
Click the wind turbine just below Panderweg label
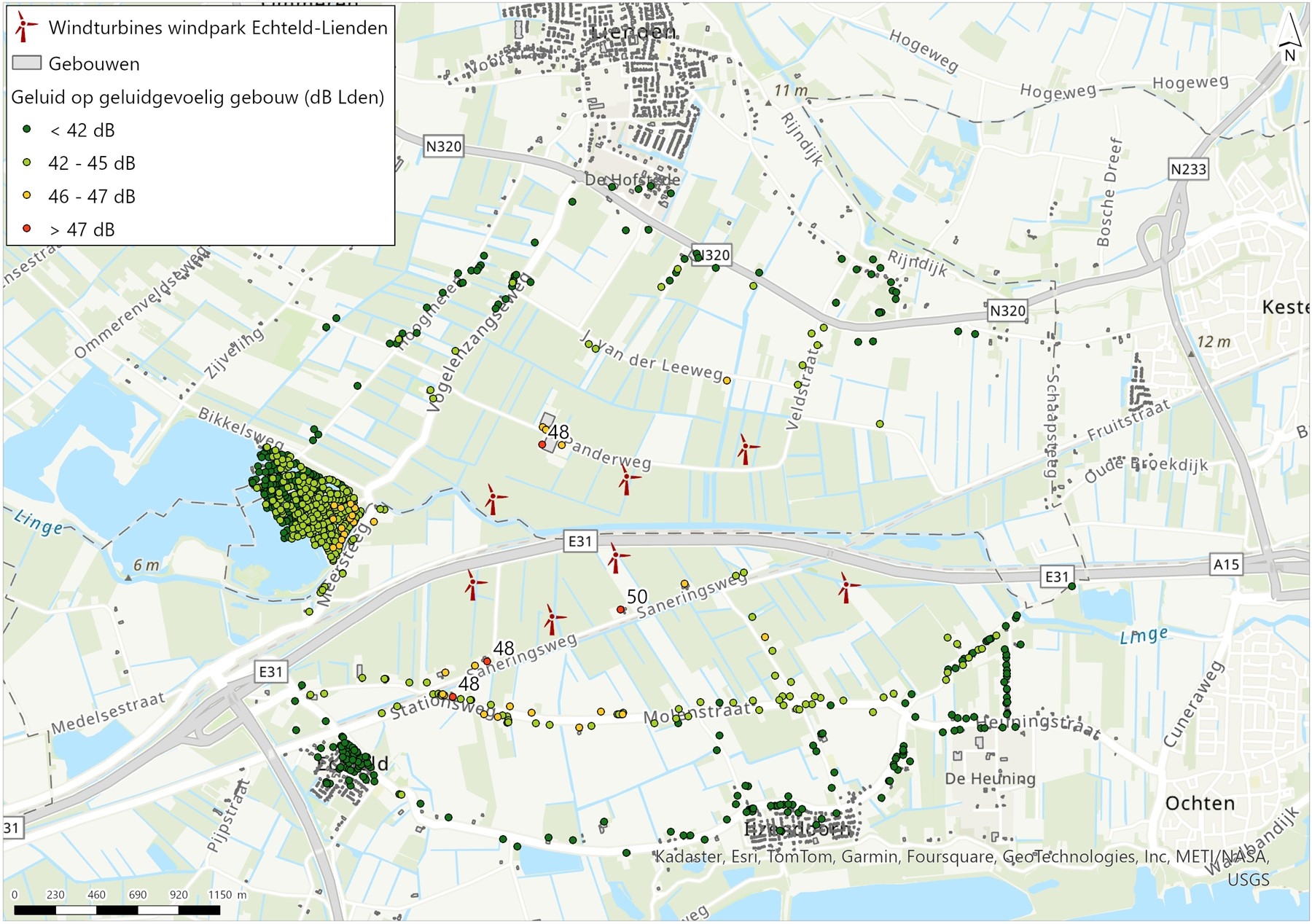[x=627, y=480]
